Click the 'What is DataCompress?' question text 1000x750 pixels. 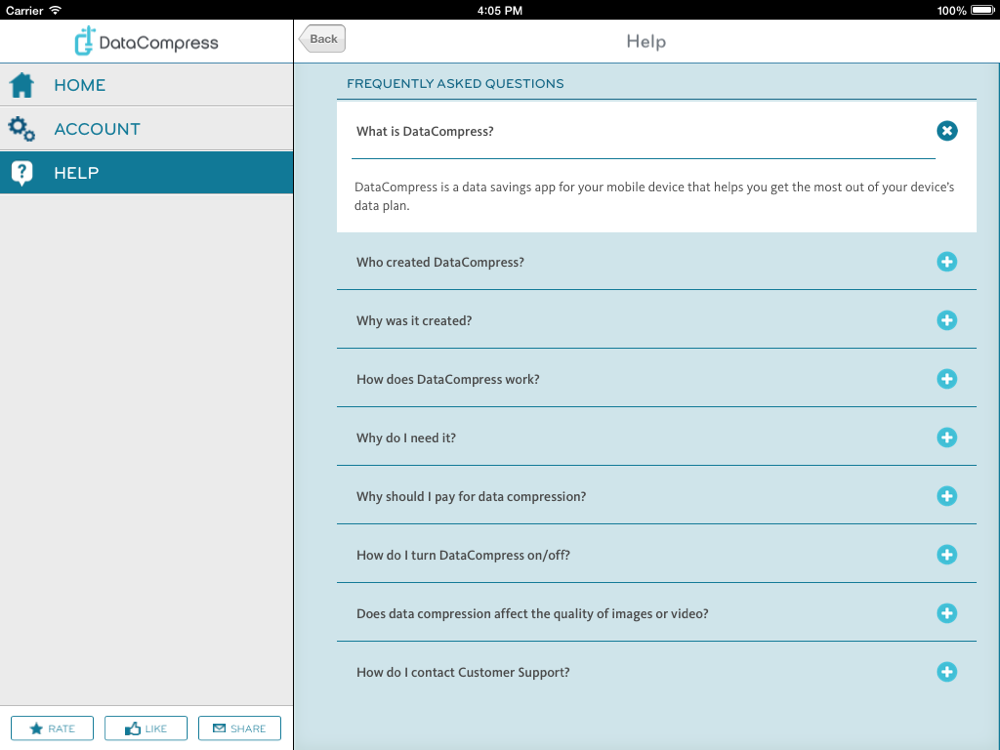coord(425,131)
